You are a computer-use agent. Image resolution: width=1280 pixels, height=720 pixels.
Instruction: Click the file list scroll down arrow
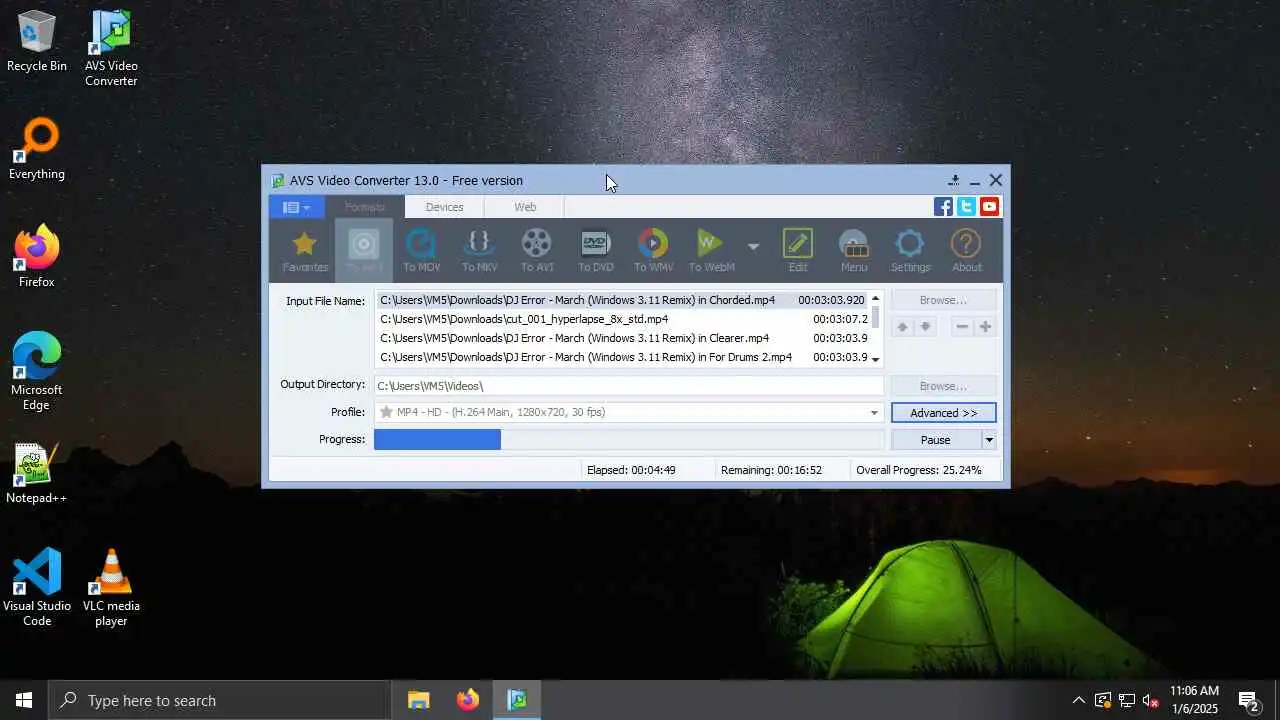pyautogui.click(x=876, y=359)
